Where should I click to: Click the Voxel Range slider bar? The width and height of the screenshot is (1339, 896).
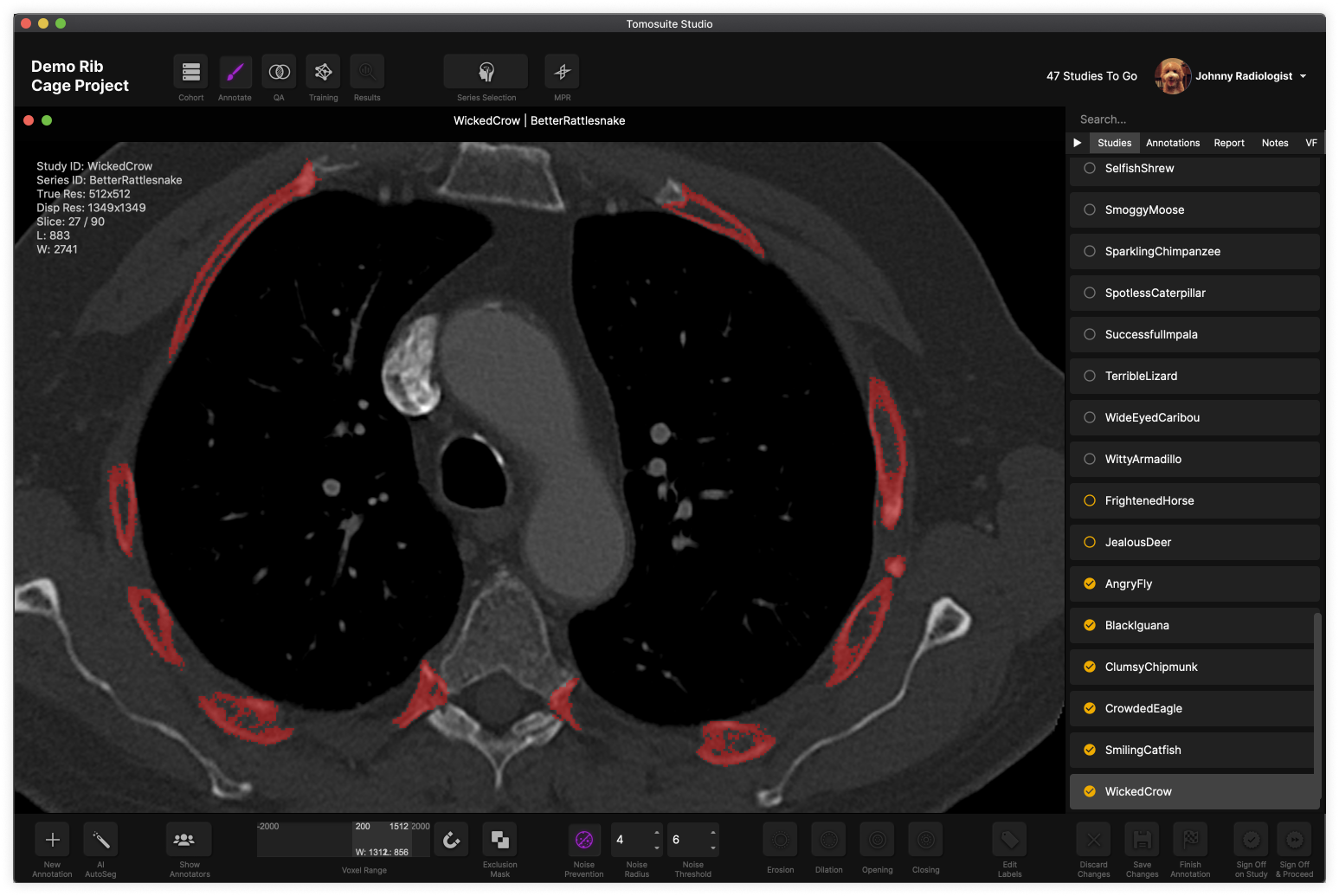[344, 840]
